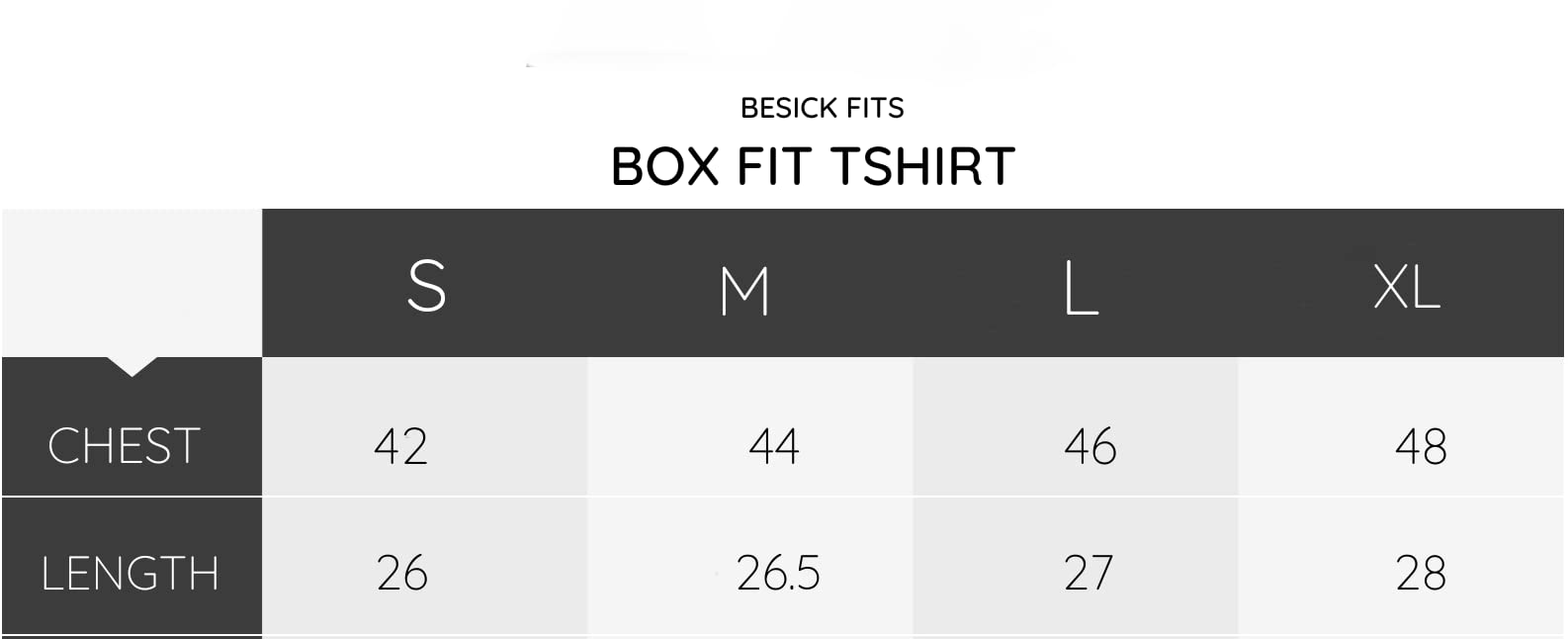Select the chest value 42 cell
The height and width of the screenshot is (639, 1568).
pyautogui.click(x=400, y=446)
